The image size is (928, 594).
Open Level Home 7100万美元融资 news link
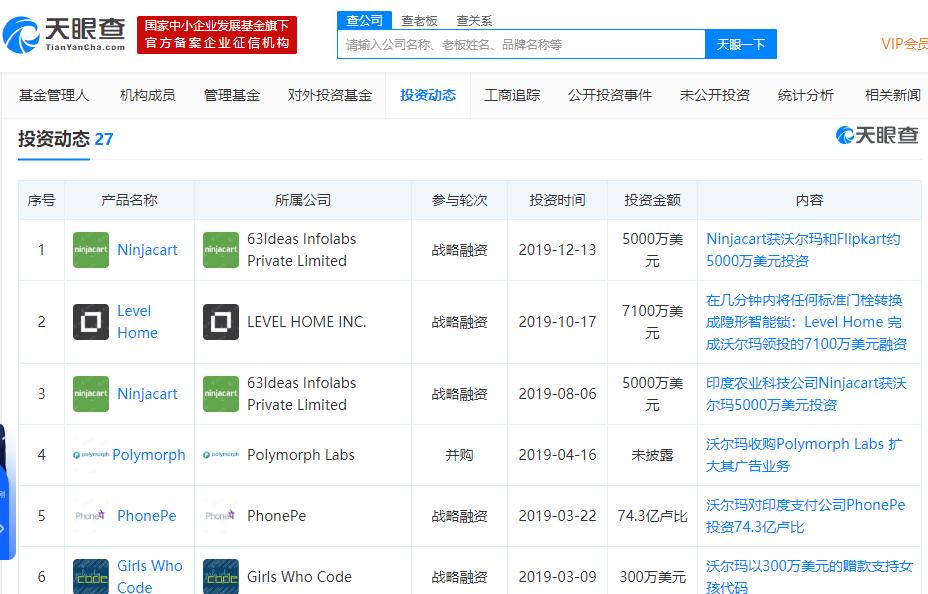(x=806, y=322)
